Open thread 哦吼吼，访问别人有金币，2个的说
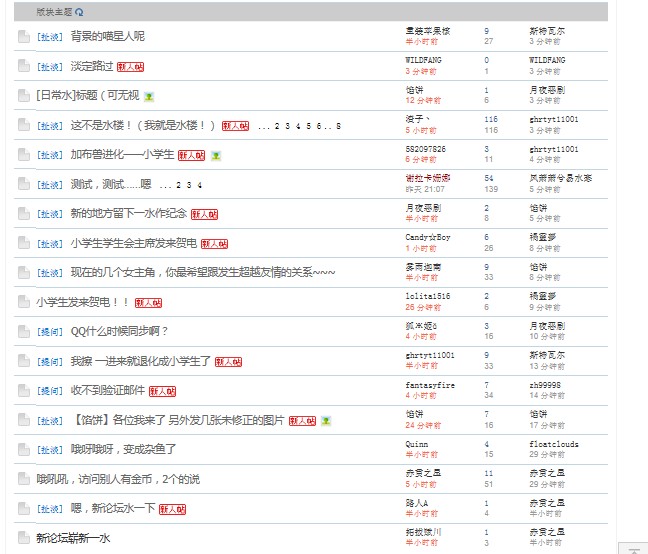This screenshot has height=554, width=648. click(x=118, y=479)
